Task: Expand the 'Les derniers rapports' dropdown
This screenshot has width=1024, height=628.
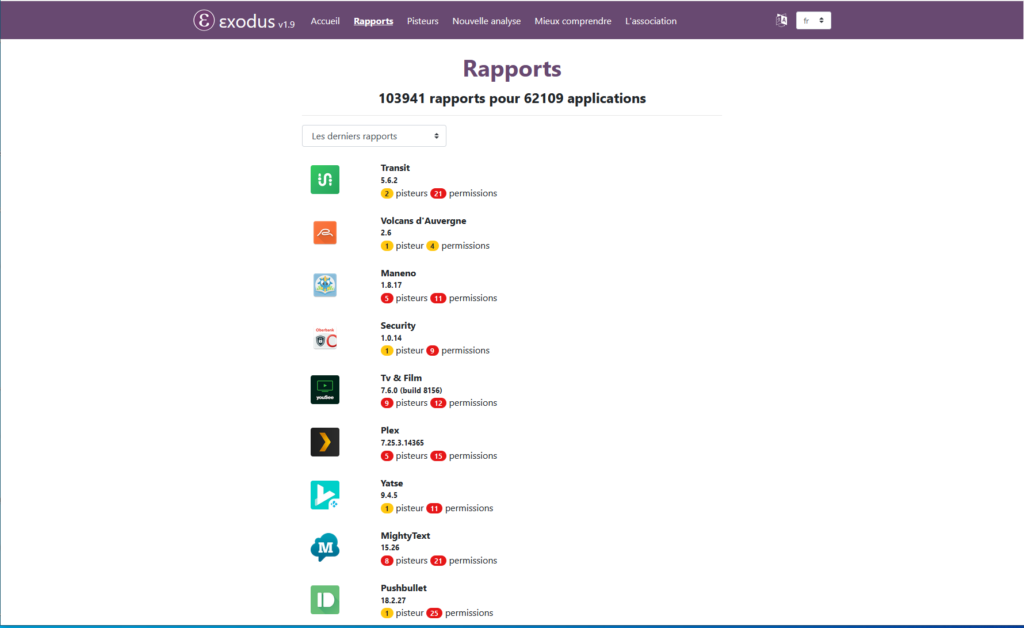Action: (374, 136)
